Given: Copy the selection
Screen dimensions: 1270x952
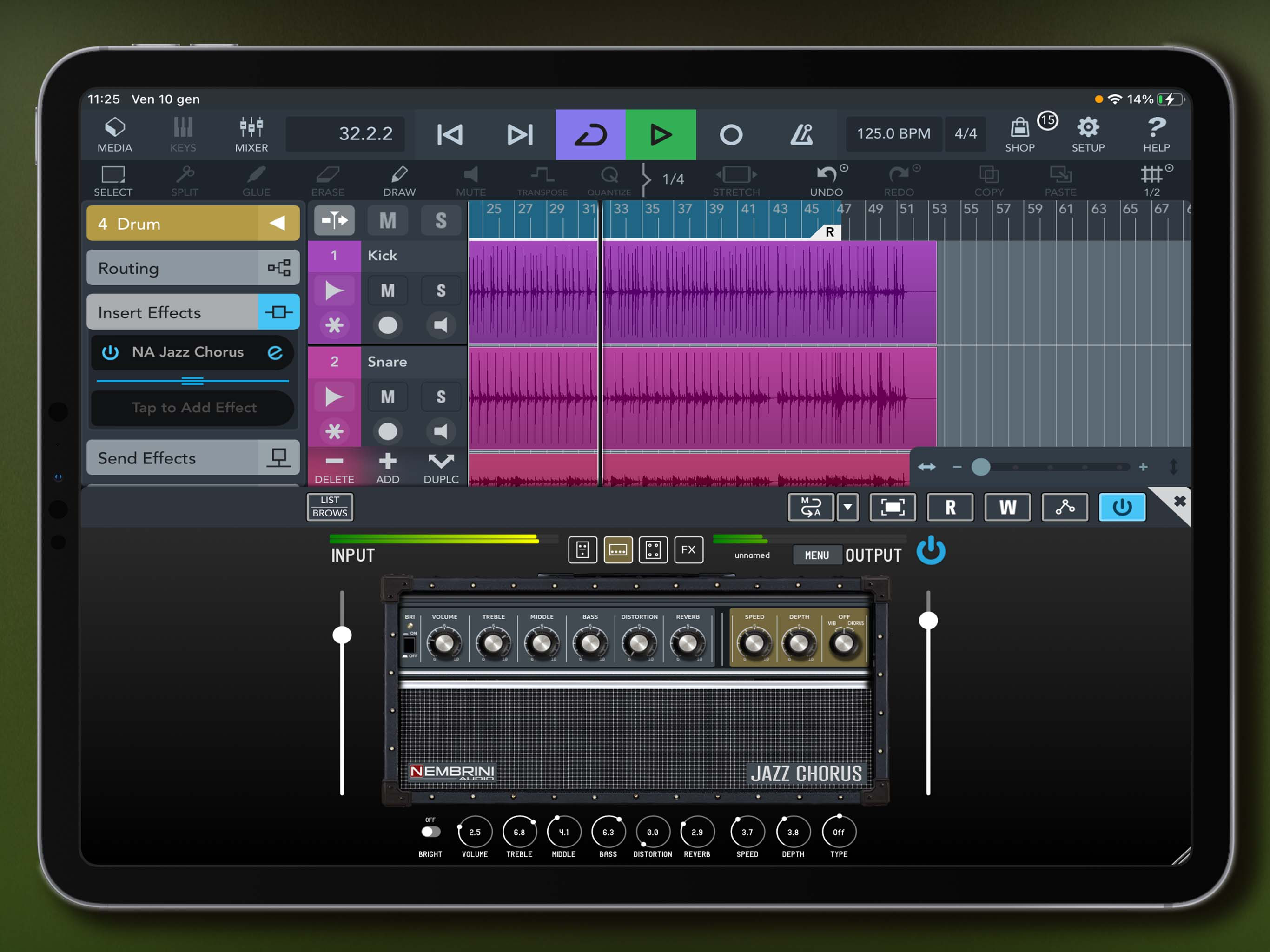Looking at the screenshot, I should pos(989,181).
